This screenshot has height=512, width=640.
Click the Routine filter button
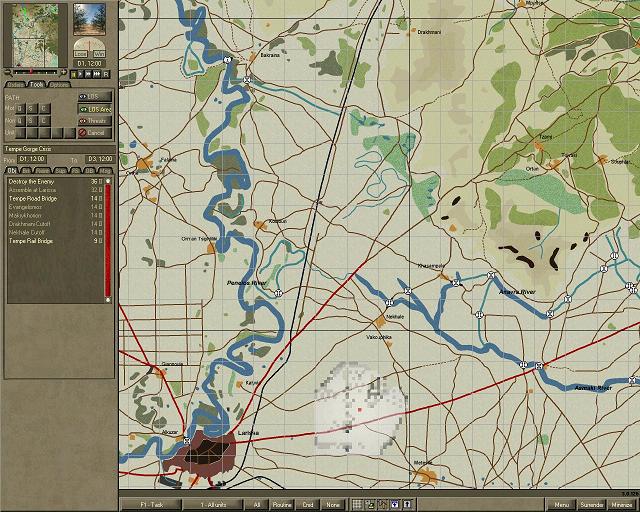(282, 505)
